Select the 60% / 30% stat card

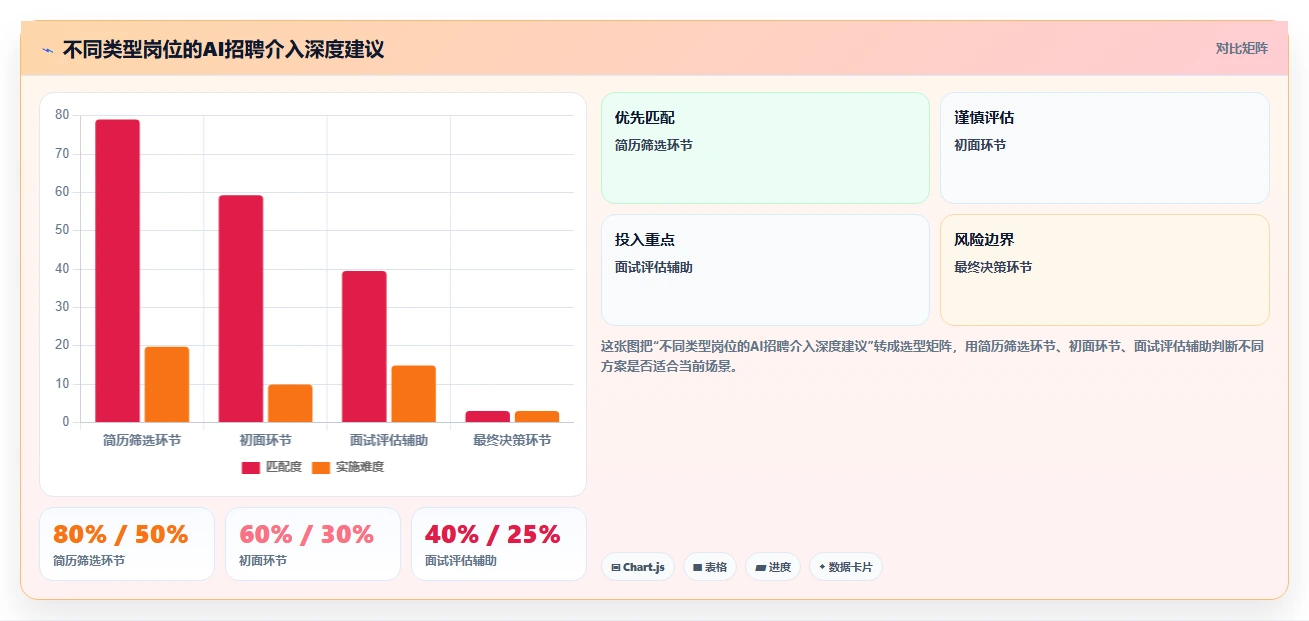(x=313, y=544)
